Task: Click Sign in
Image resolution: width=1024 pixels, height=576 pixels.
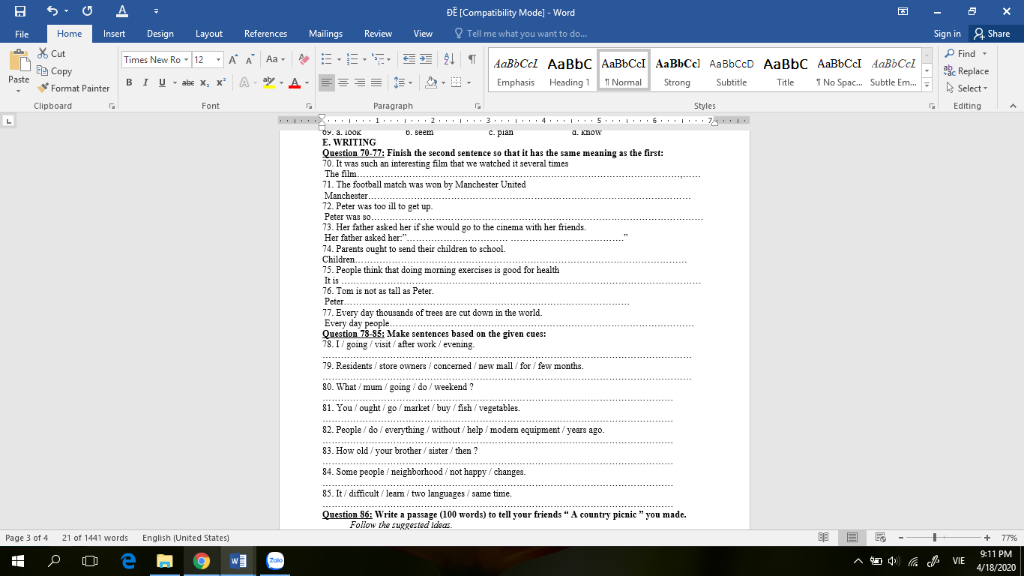Action: tap(947, 34)
